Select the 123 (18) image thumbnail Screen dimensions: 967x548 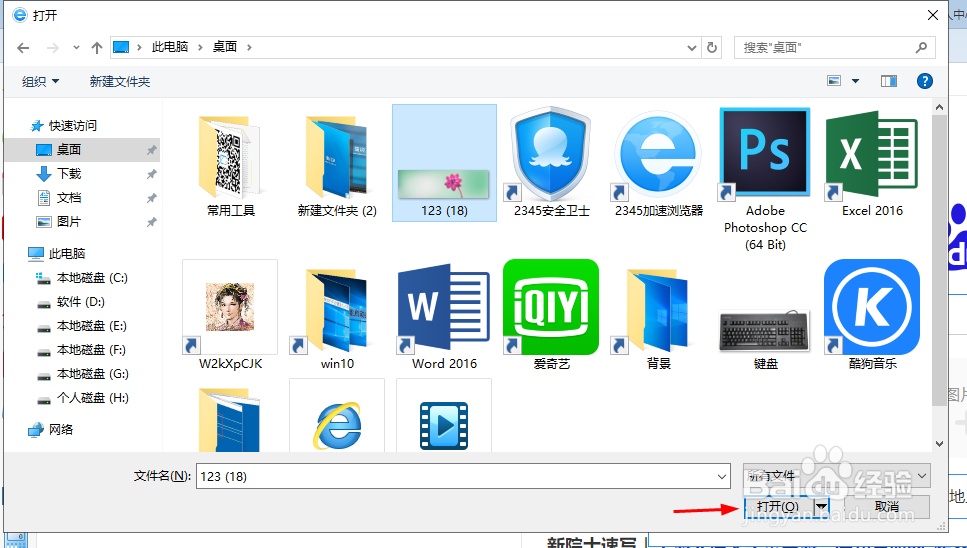(444, 163)
